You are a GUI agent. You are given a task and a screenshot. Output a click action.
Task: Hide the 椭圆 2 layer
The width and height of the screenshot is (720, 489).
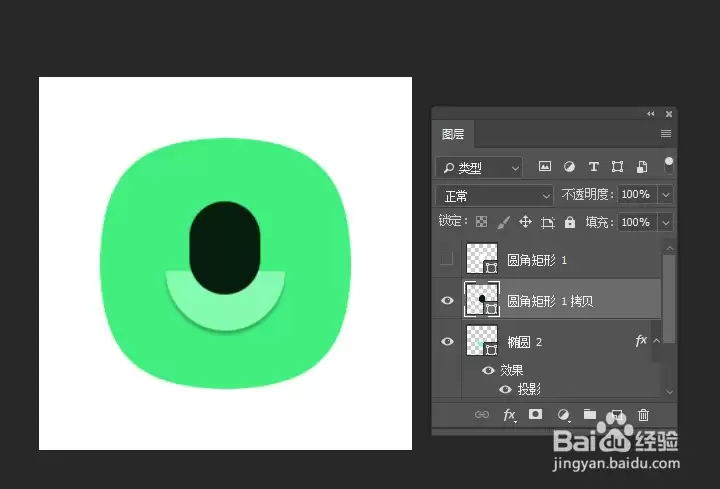click(x=447, y=342)
